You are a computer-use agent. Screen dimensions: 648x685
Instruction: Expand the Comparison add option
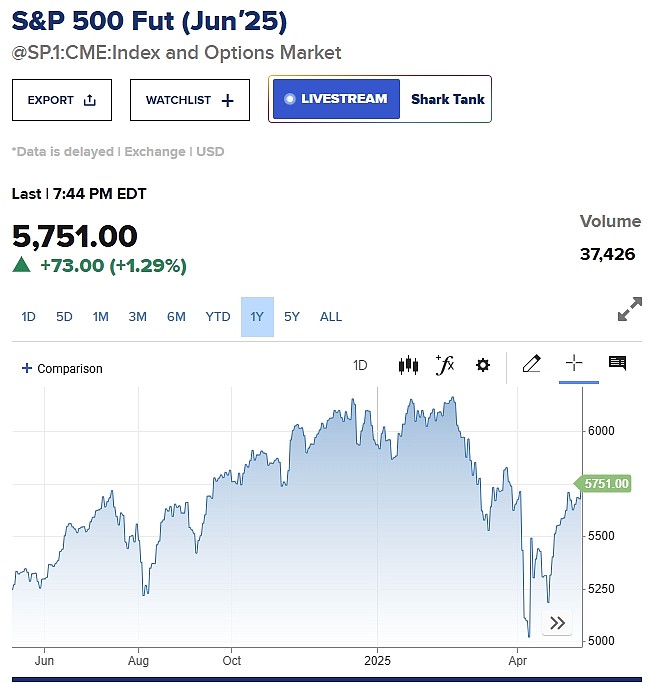pyautogui.click(x=62, y=368)
